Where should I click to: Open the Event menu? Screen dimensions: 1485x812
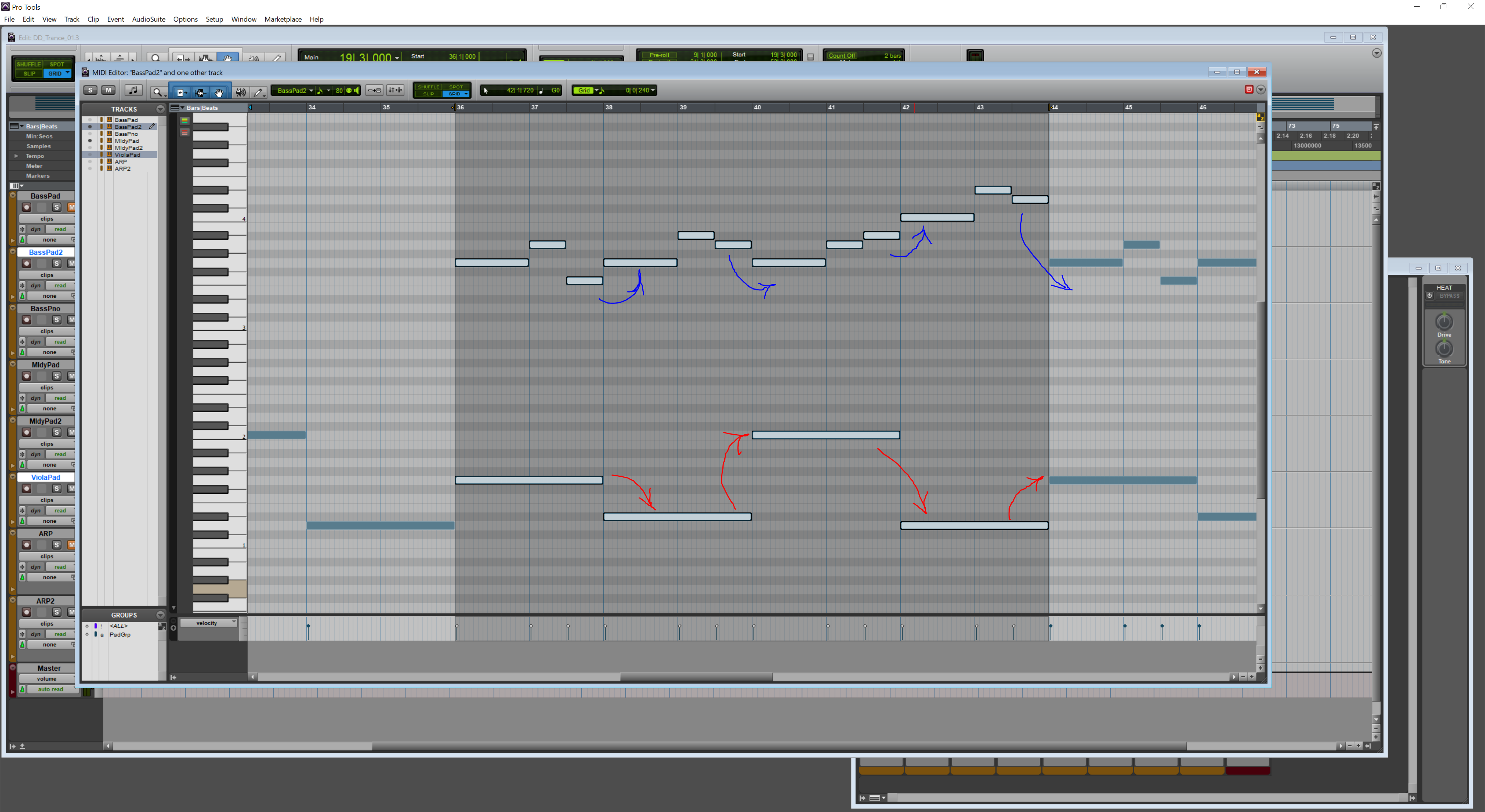[115, 19]
